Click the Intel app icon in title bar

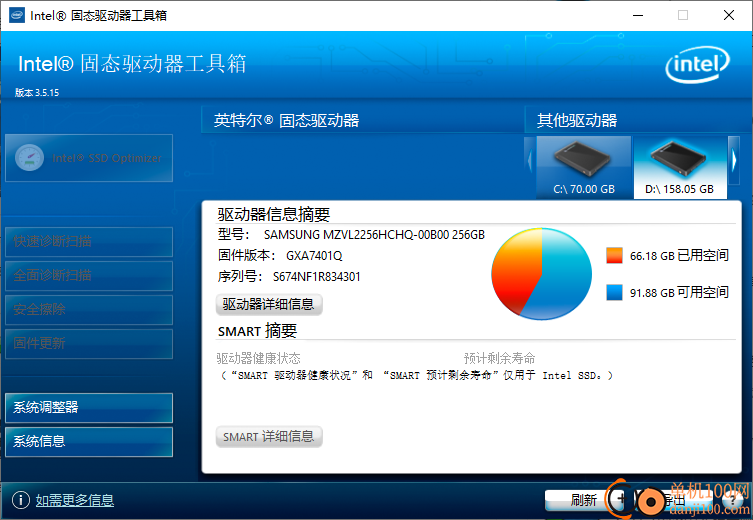[17, 15]
